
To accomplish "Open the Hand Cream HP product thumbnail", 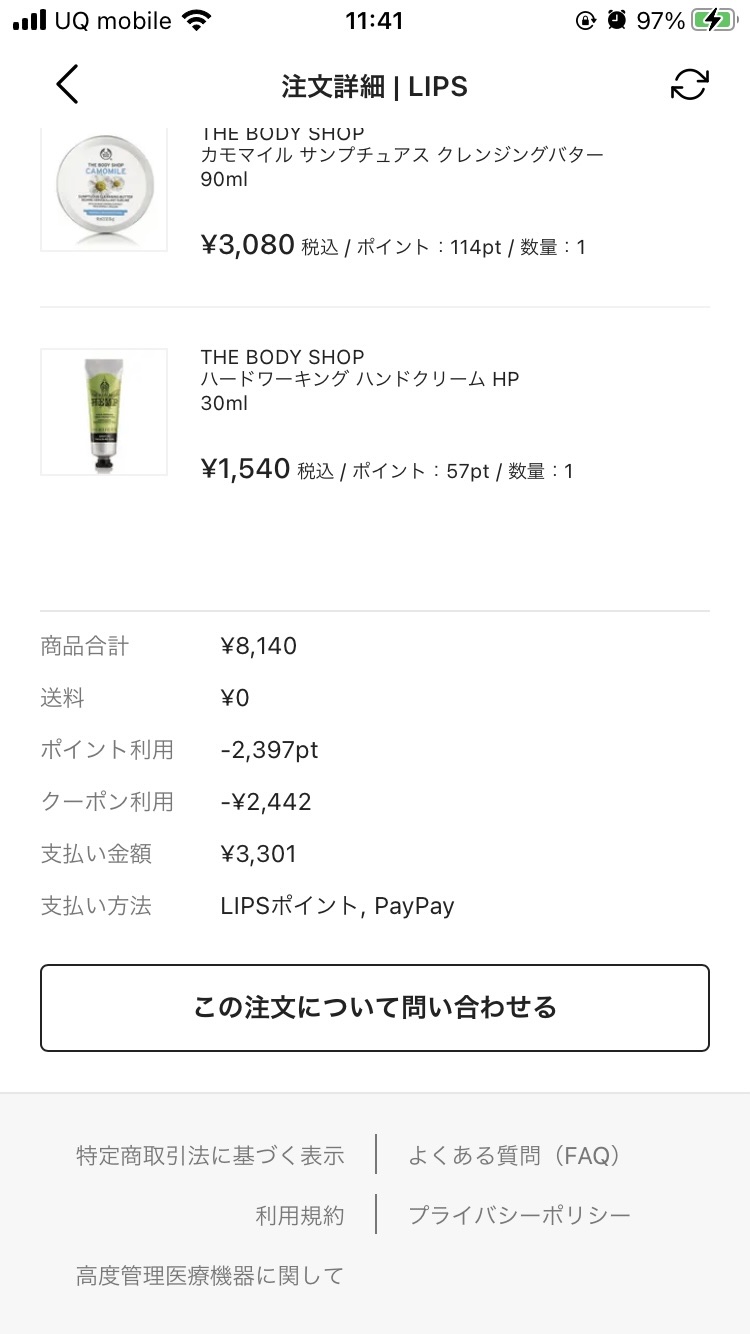I will pyautogui.click(x=104, y=412).
